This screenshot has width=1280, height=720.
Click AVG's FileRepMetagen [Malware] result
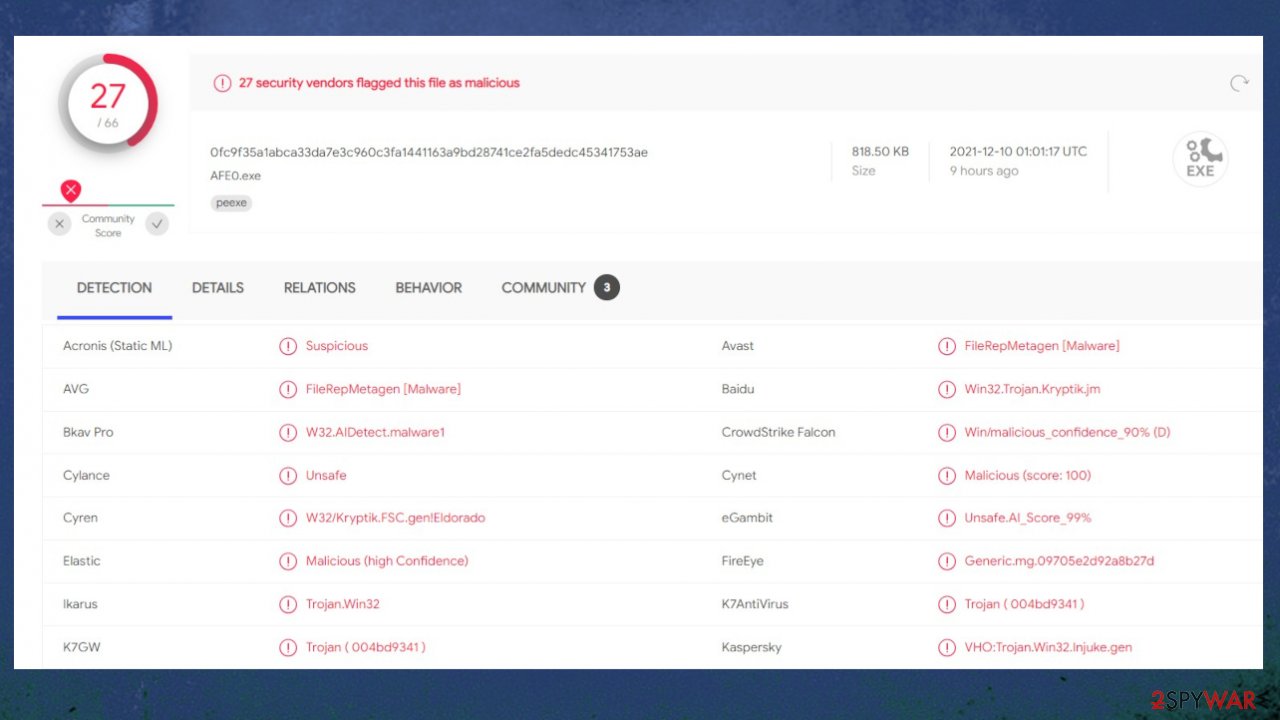pos(383,389)
